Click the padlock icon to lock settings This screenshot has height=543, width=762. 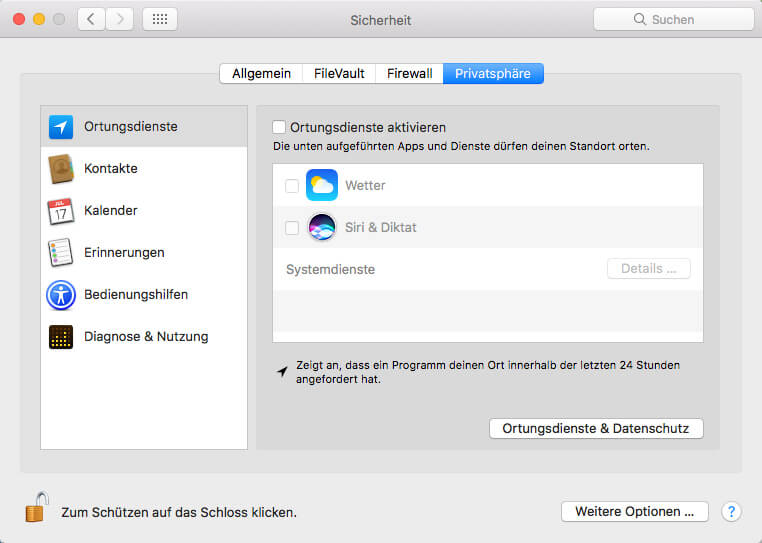pyautogui.click(x=36, y=507)
